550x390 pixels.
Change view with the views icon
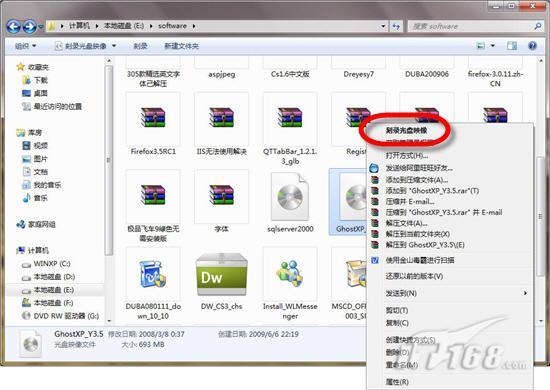coord(481,46)
